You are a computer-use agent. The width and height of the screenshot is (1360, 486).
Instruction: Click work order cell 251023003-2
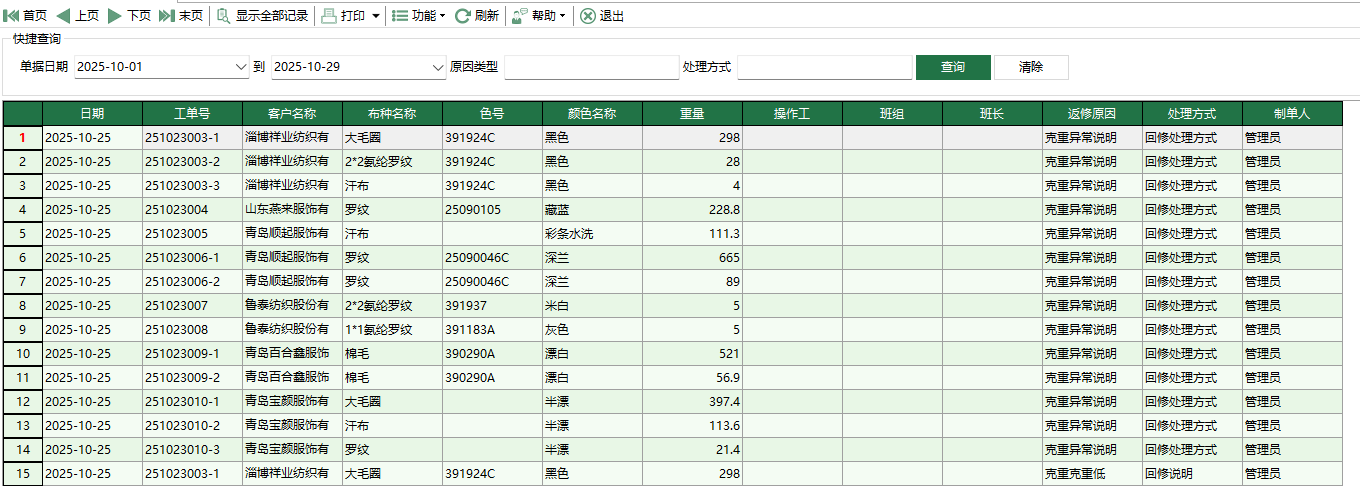click(x=193, y=161)
